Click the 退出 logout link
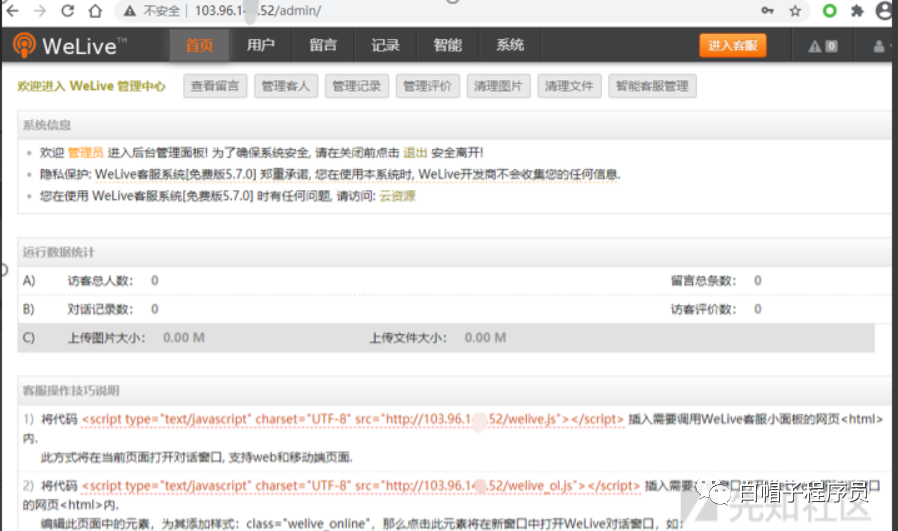This screenshot has width=898, height=531. [x=415, y=153]
